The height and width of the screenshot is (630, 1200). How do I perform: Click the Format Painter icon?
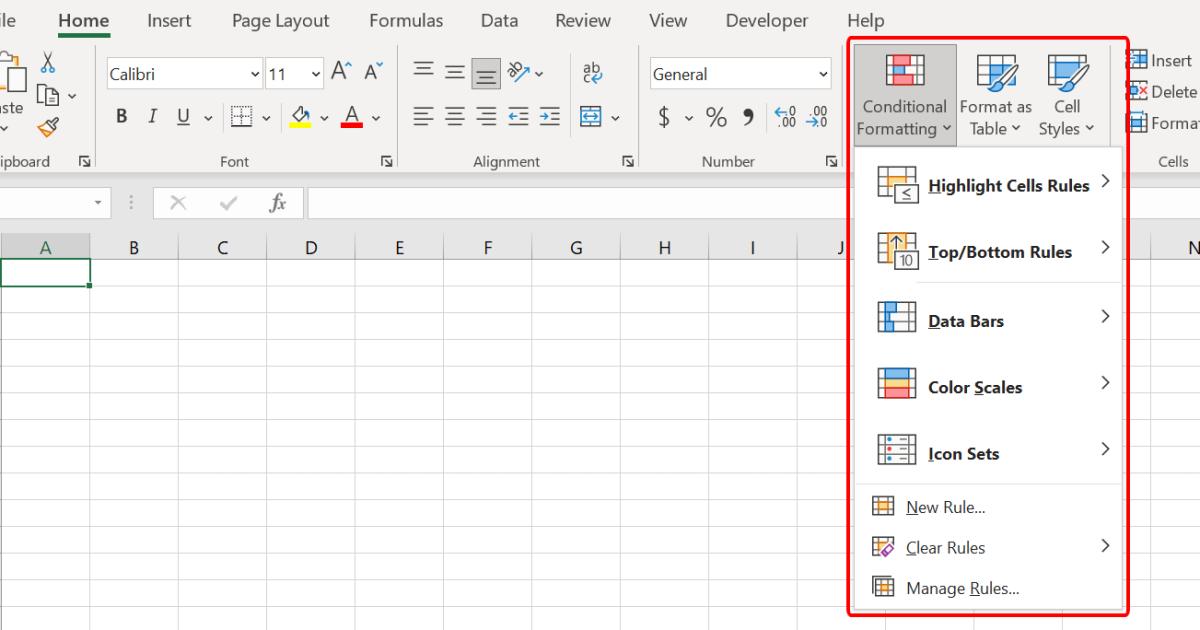[x=45, y=128]
